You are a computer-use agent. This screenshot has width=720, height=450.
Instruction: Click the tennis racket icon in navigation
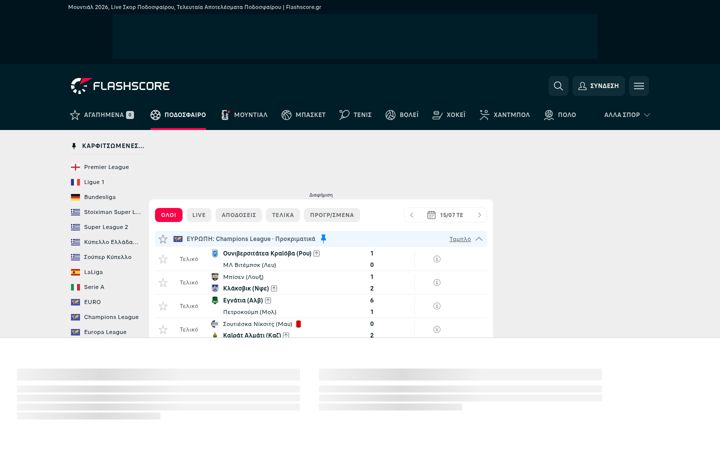pyautogui.click(x=344, y=115)
